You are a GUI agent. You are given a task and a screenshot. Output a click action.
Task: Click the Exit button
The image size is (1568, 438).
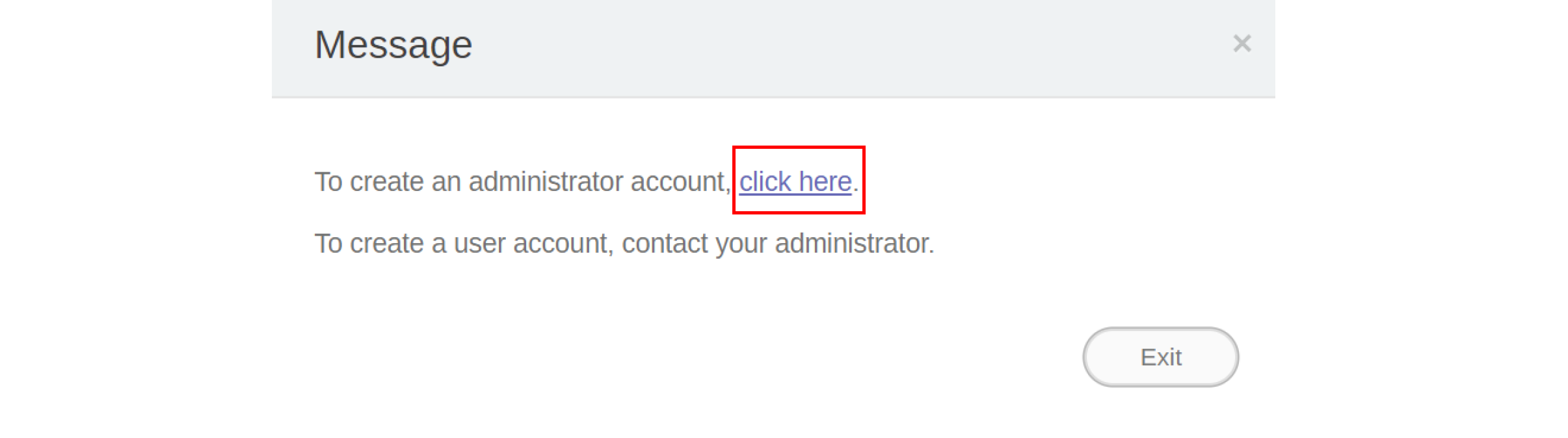click(x=1160, y=357)
